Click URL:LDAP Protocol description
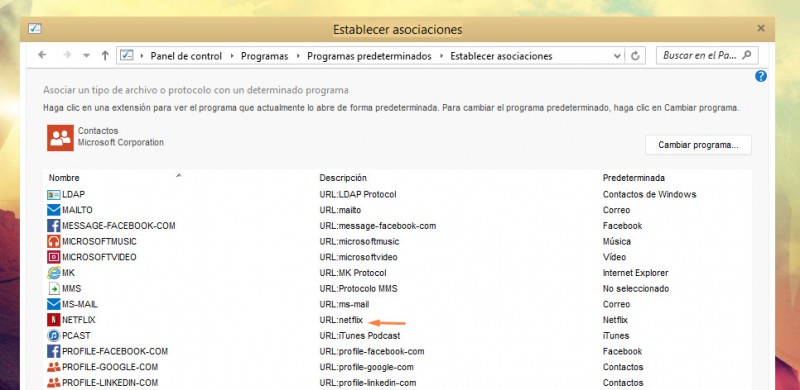This screenshot has width=800, height=390. 358,194
